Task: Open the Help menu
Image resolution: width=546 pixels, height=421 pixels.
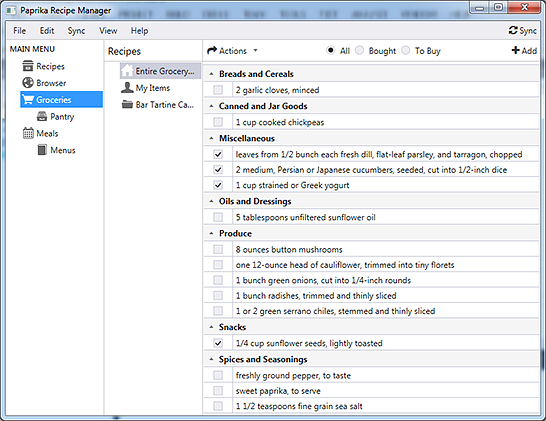Action: [139, 31]
